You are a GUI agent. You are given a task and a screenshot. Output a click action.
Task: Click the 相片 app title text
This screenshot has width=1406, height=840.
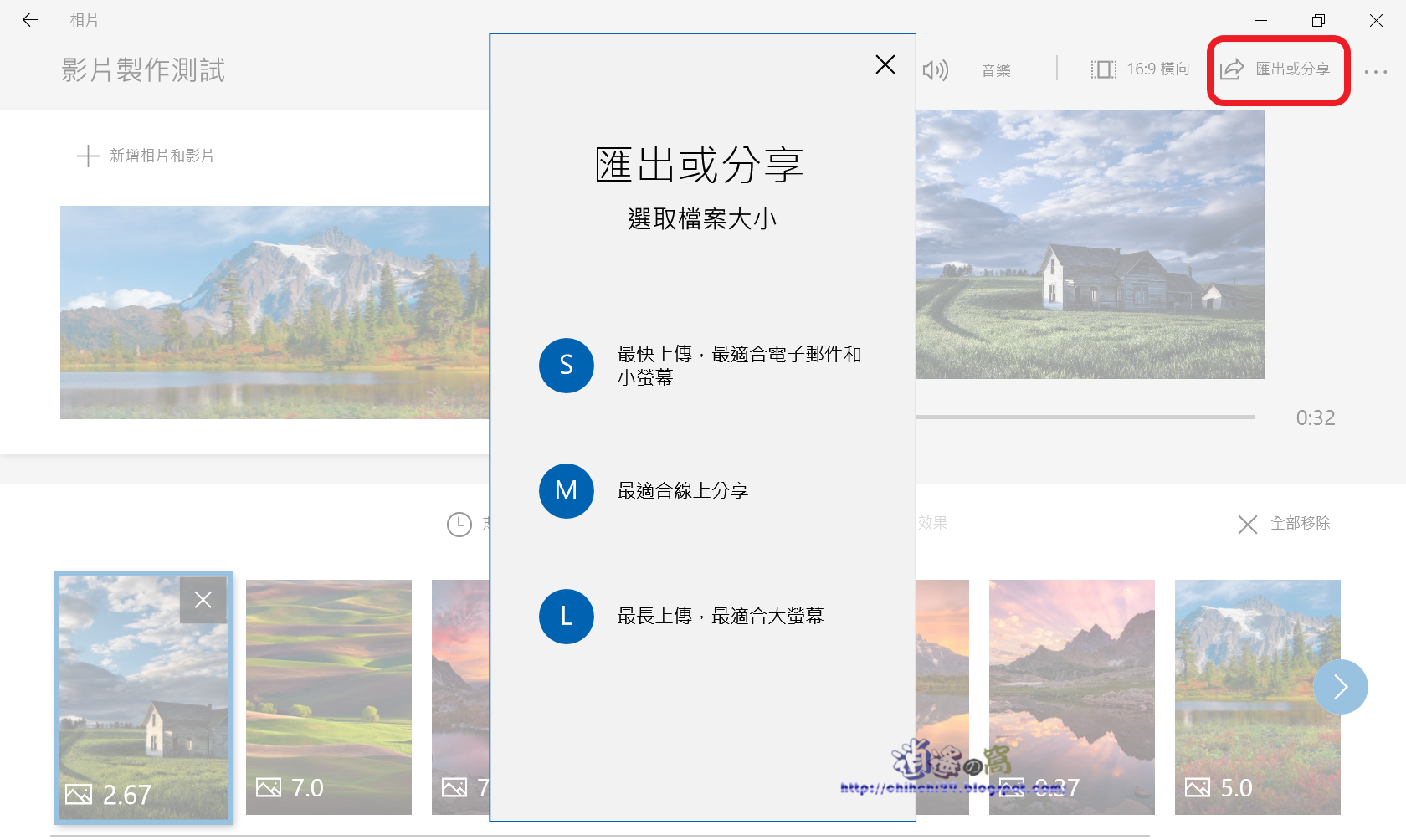[84, 20]
